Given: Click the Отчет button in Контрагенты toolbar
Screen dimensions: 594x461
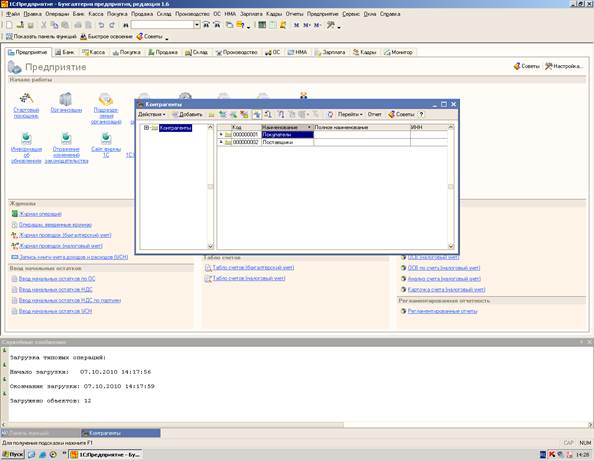Looking at the screenshot, I should (374, 114).
